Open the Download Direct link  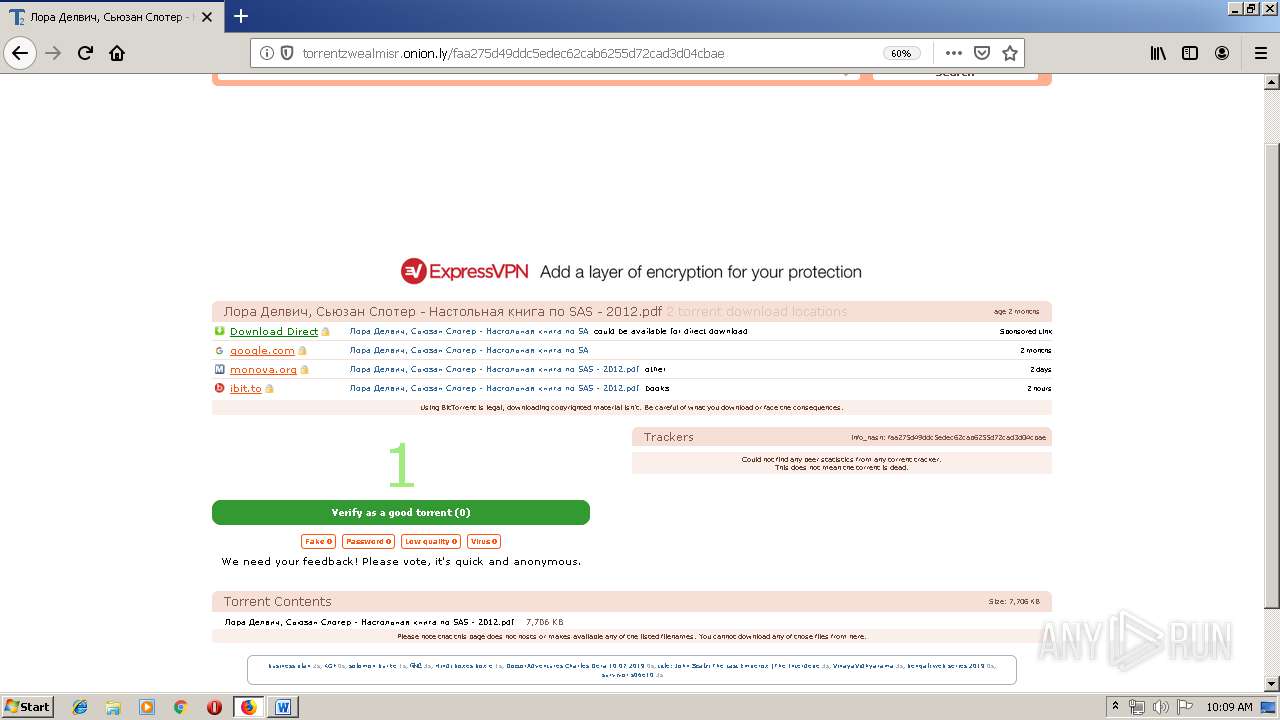tap(274, 332)
